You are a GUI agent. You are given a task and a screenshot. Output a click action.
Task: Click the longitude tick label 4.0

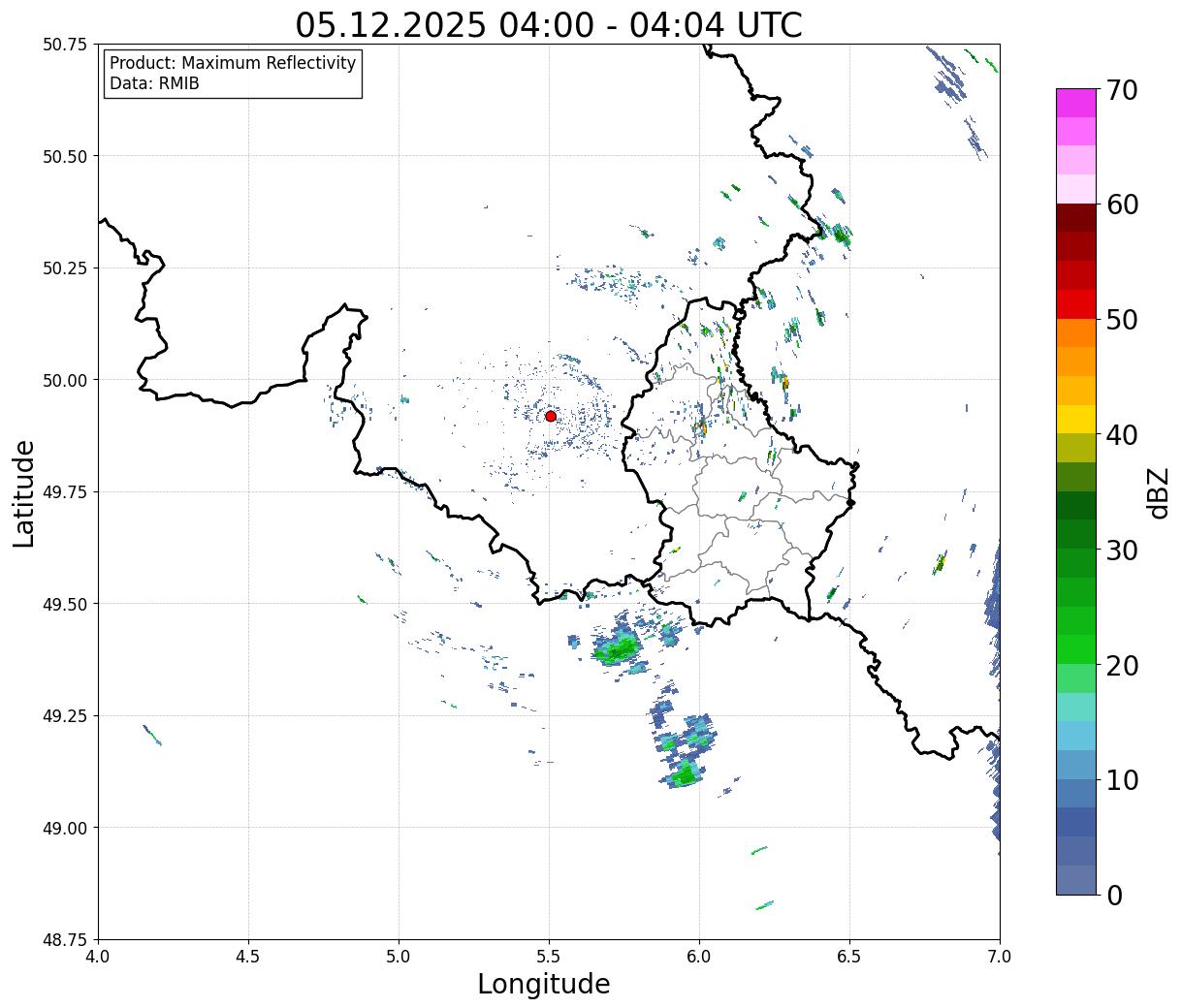(x=98, y=957)
